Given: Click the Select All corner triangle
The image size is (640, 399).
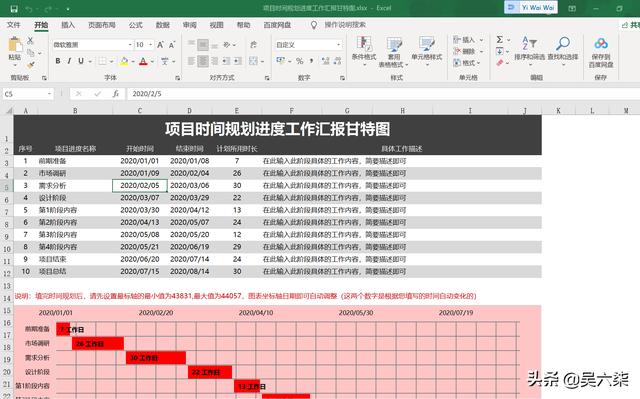Looking at the screenshot, I should pyautogui.click(x=8, y=111).
